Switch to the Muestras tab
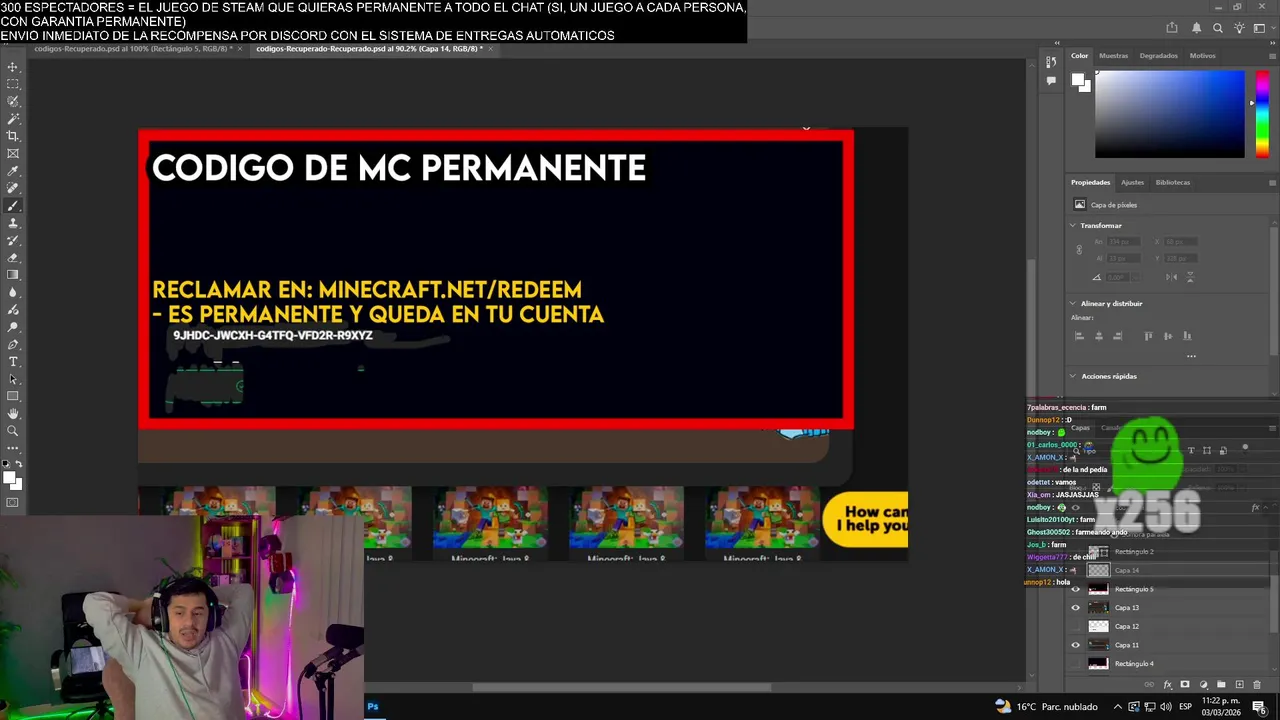Screen dimensions: 1280x720 1113,56
